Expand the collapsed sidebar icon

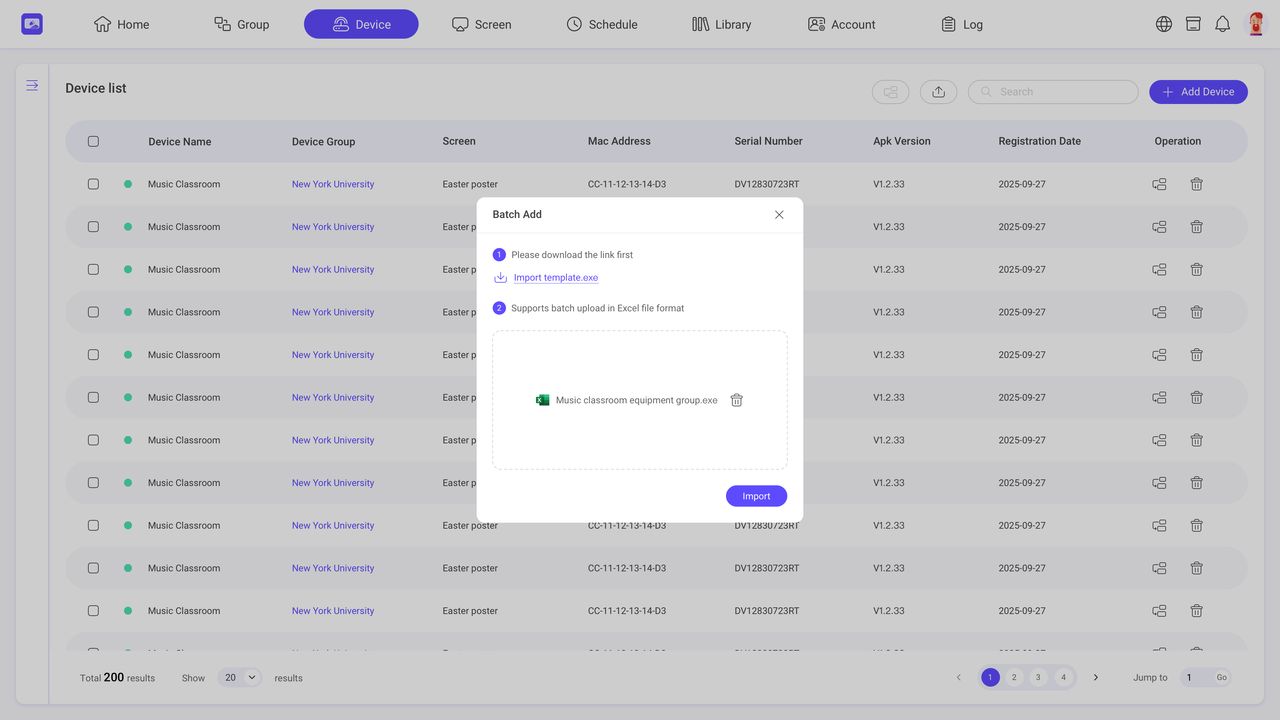32,86
